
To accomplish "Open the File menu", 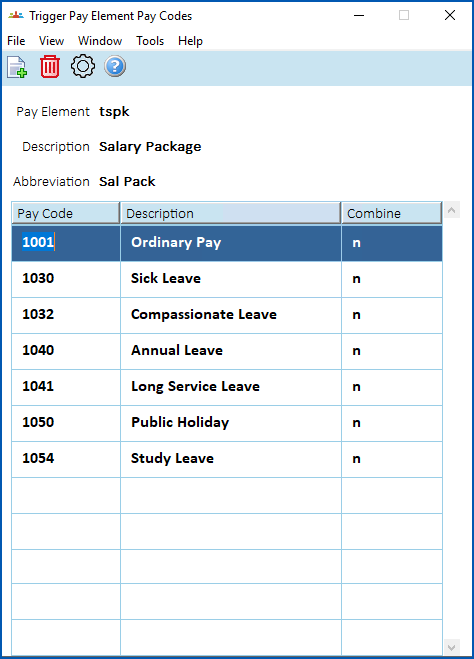I will [x=16, y=41].
